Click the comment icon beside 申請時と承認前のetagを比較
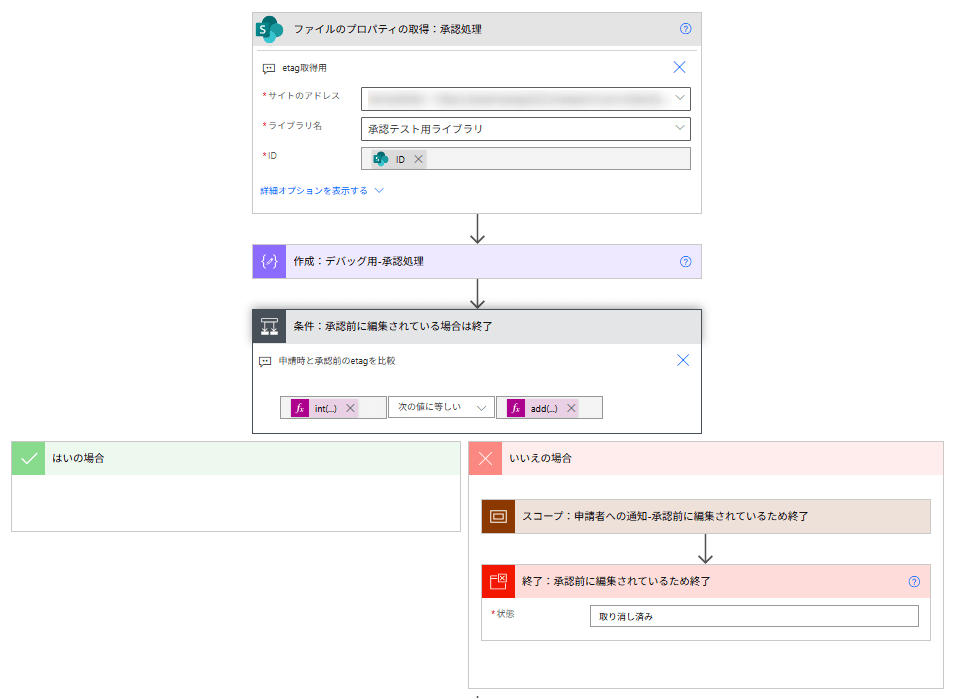 pyautogui.click(x=266, y=363)
